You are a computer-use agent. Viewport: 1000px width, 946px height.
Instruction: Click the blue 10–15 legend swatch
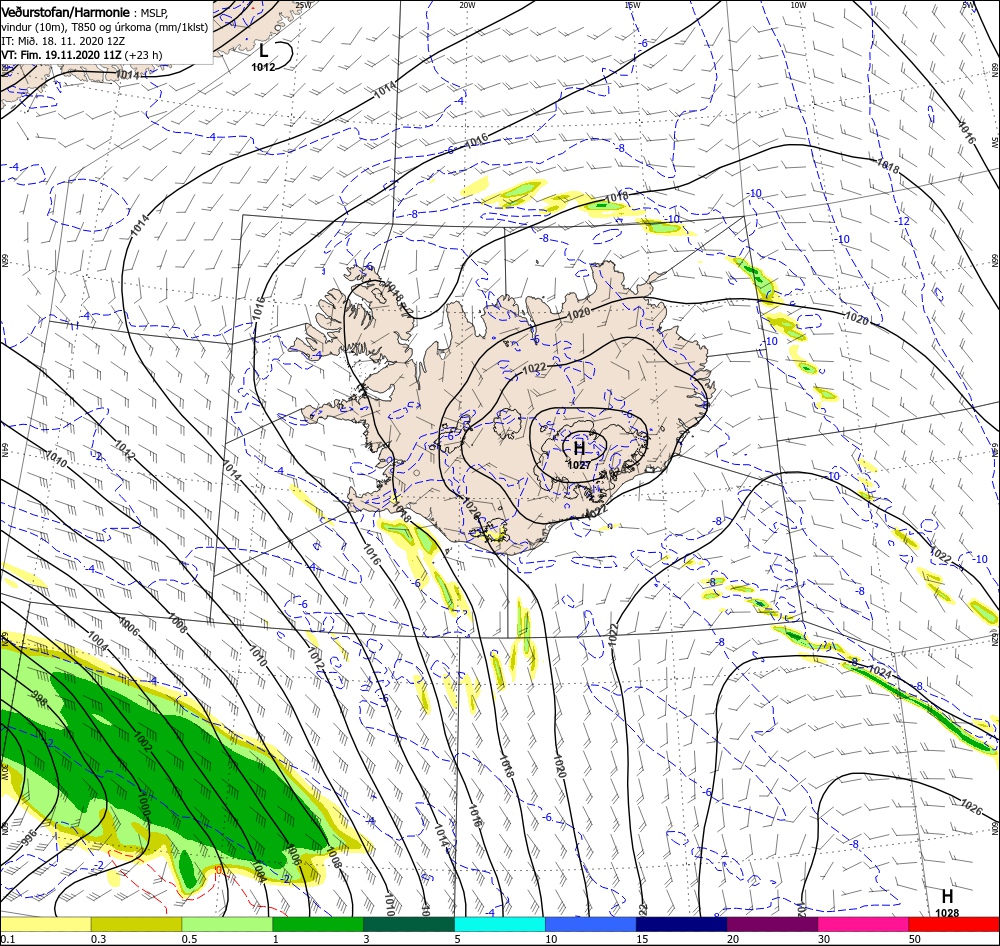point(591,924)
